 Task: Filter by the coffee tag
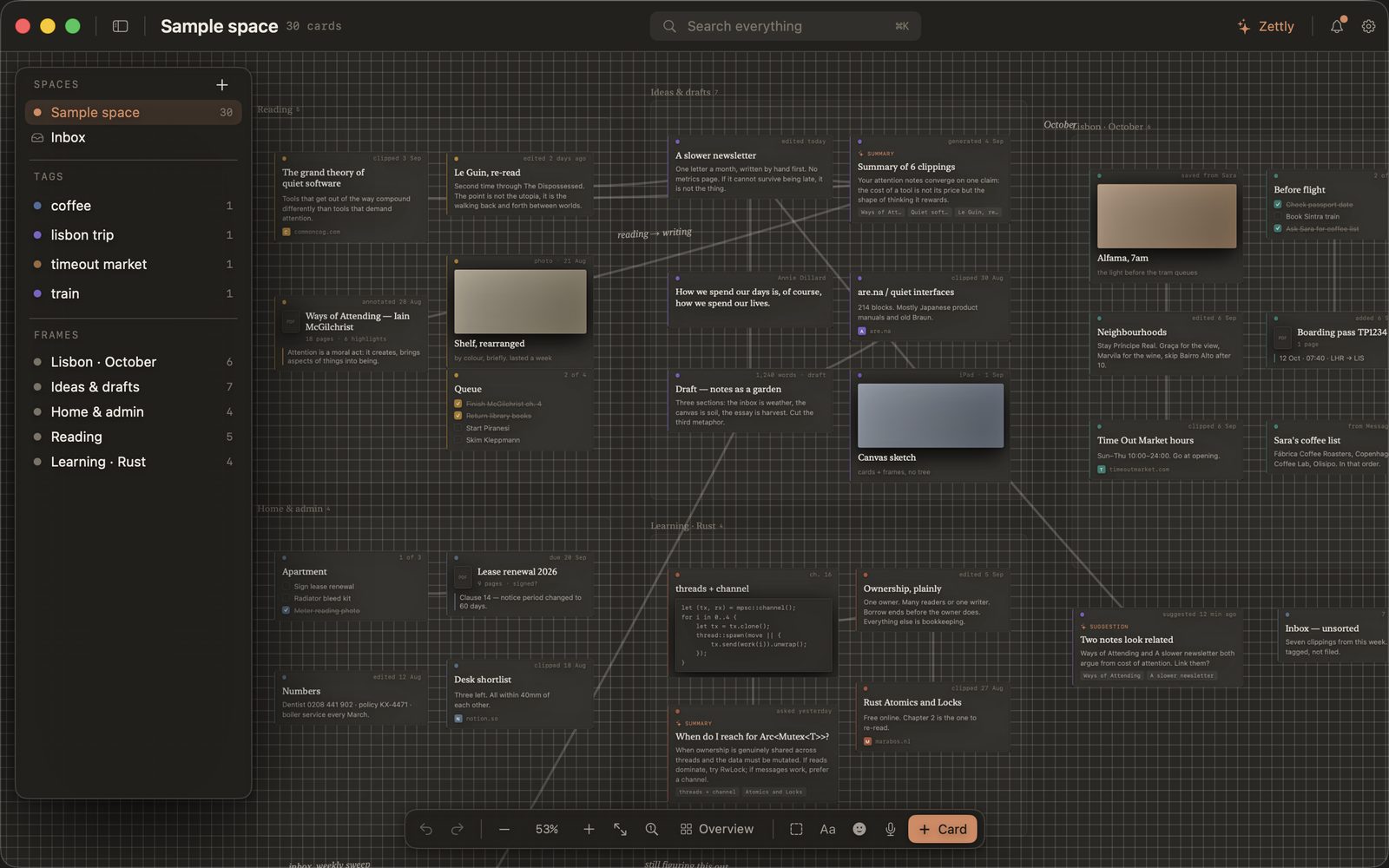coord(133,206)
